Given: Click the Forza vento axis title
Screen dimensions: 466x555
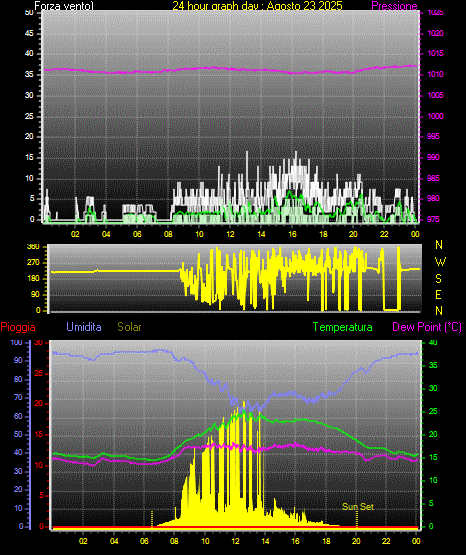Looking at the screenshot, I should coord(64,6).
